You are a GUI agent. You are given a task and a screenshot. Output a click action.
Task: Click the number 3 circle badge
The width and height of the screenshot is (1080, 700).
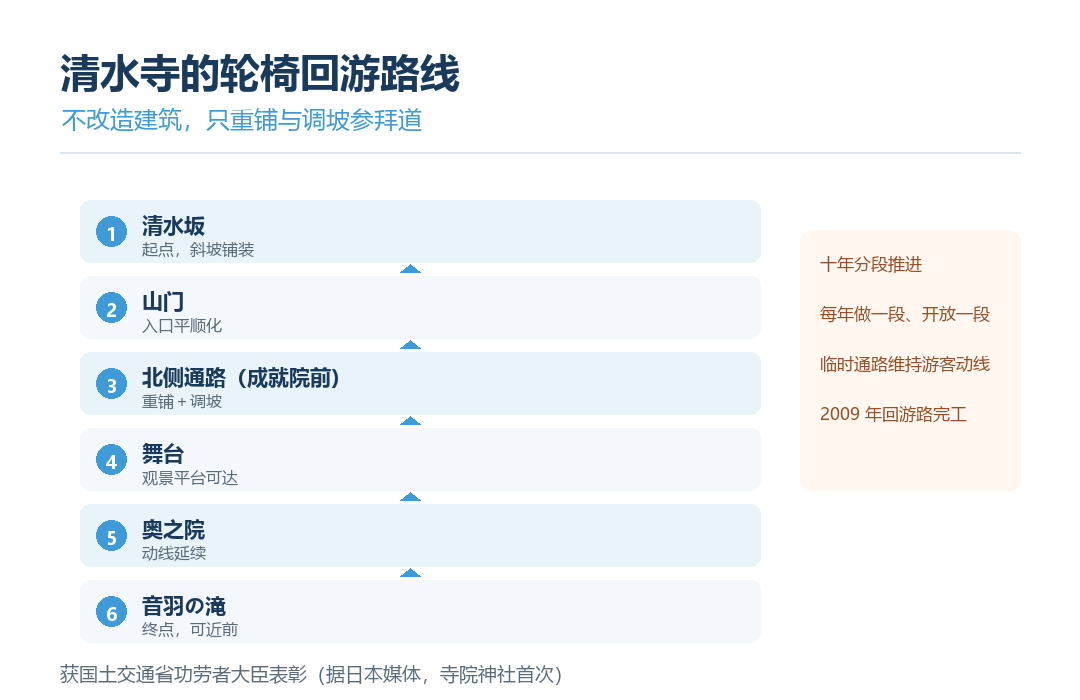tap(111, 384)
